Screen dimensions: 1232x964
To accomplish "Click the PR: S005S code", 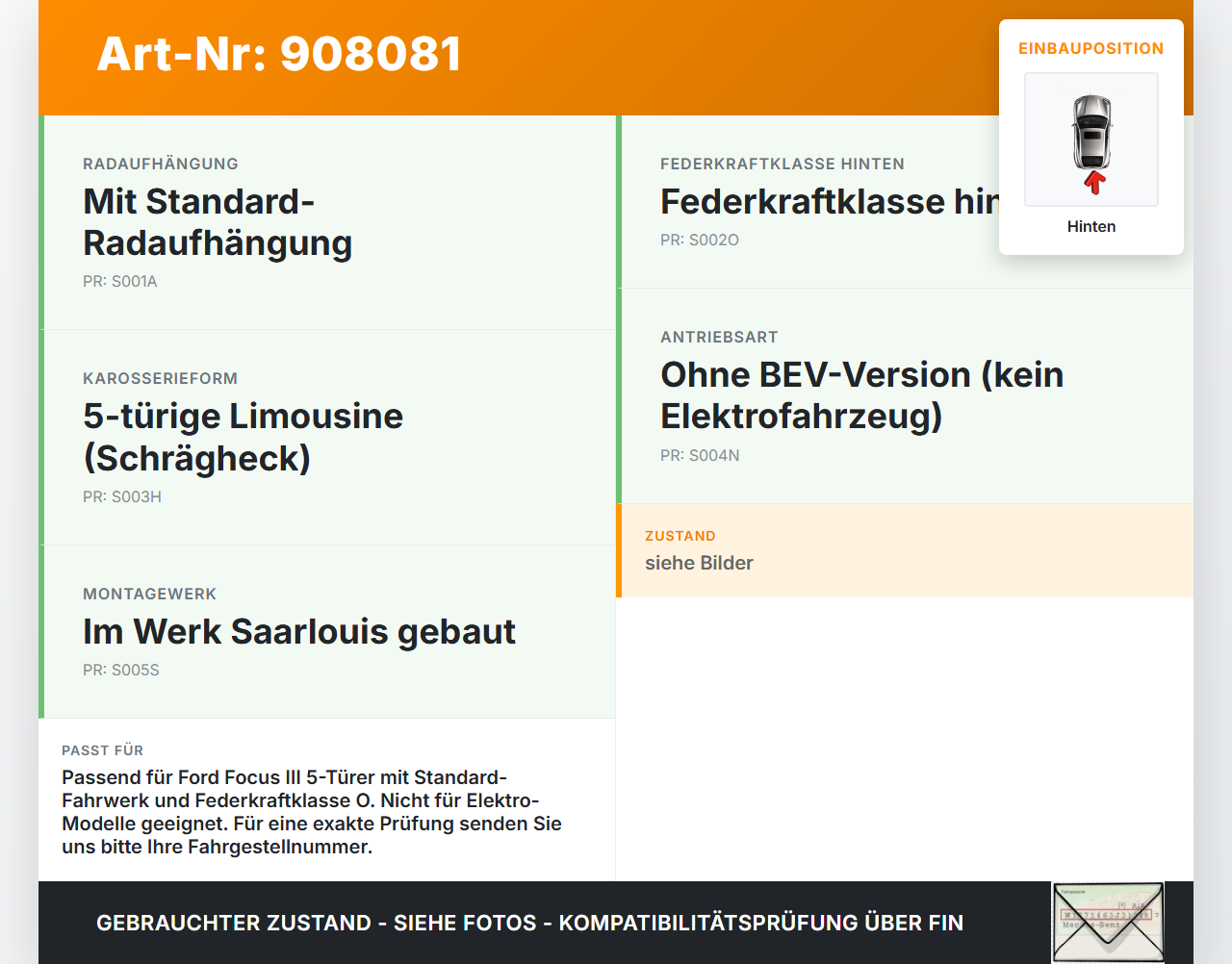I will 121,671.
